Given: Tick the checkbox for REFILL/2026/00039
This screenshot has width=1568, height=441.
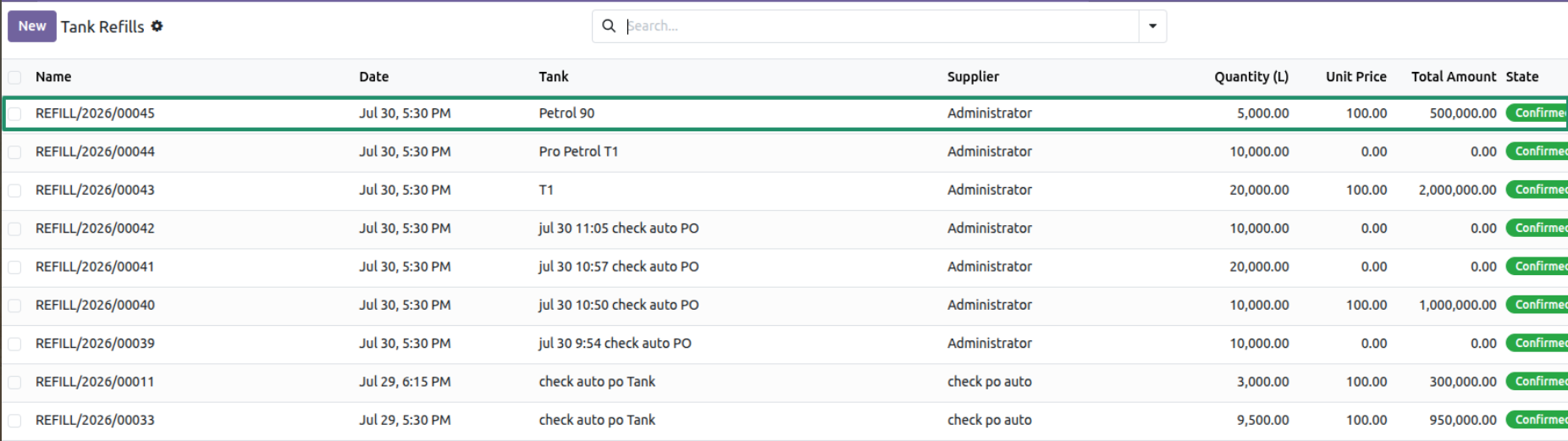Looking at the screenshot, I should (x=14, y=344).
